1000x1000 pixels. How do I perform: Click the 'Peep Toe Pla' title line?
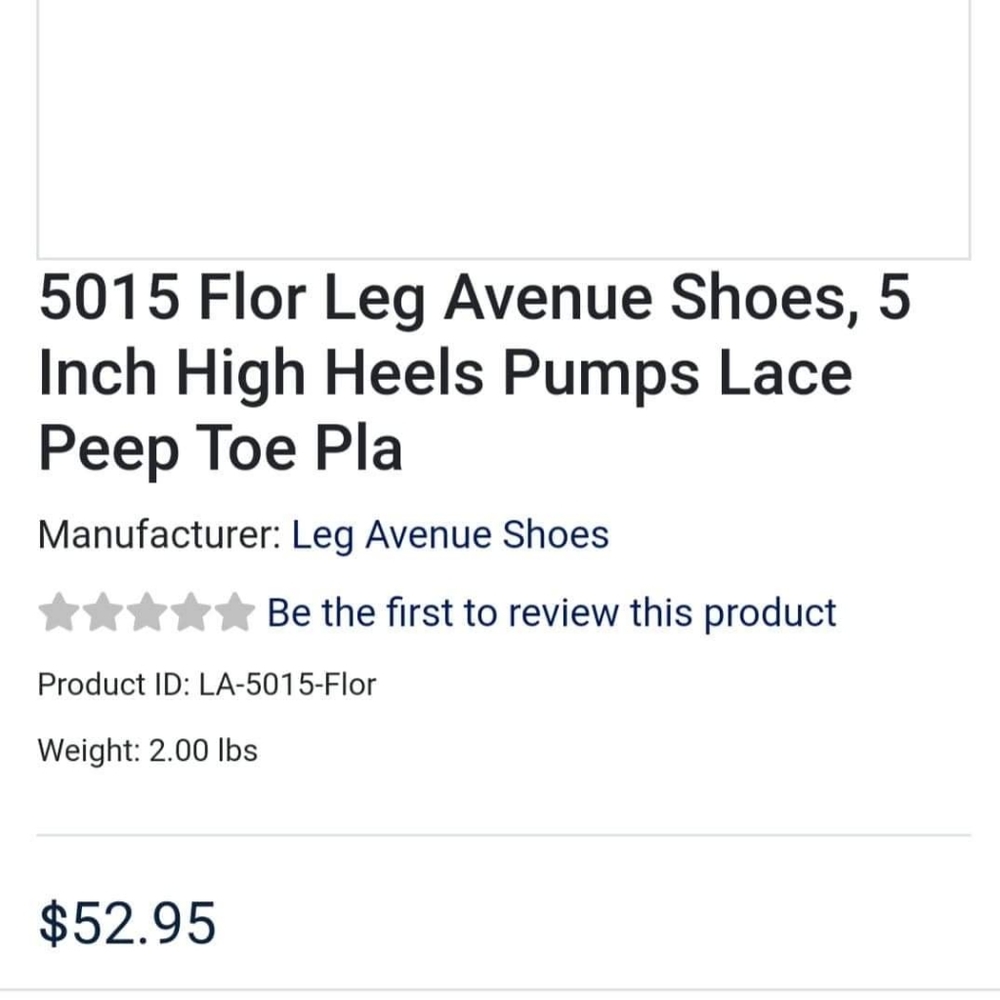[220, 447]
